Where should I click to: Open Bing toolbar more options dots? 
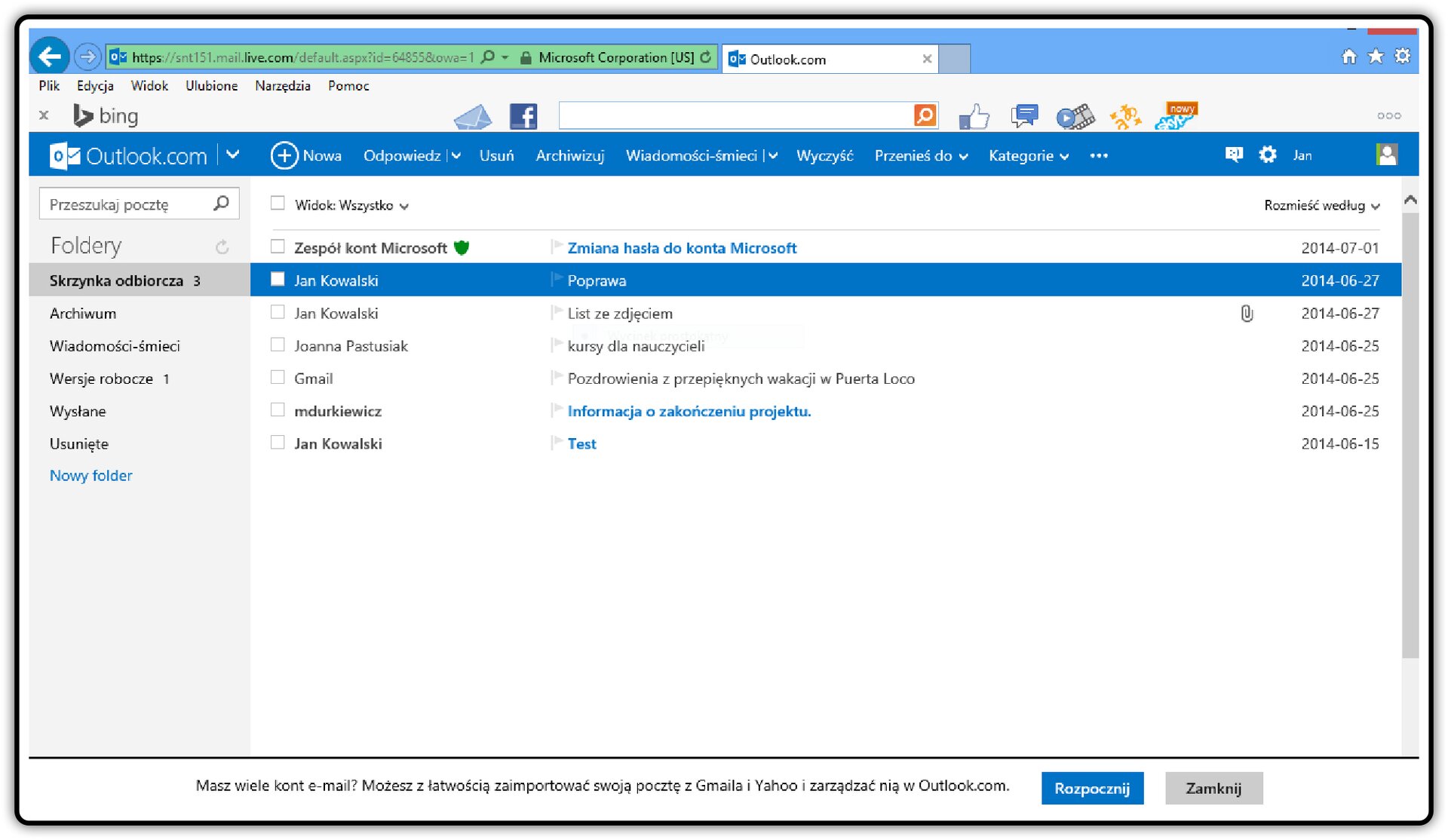(1389, 116)
